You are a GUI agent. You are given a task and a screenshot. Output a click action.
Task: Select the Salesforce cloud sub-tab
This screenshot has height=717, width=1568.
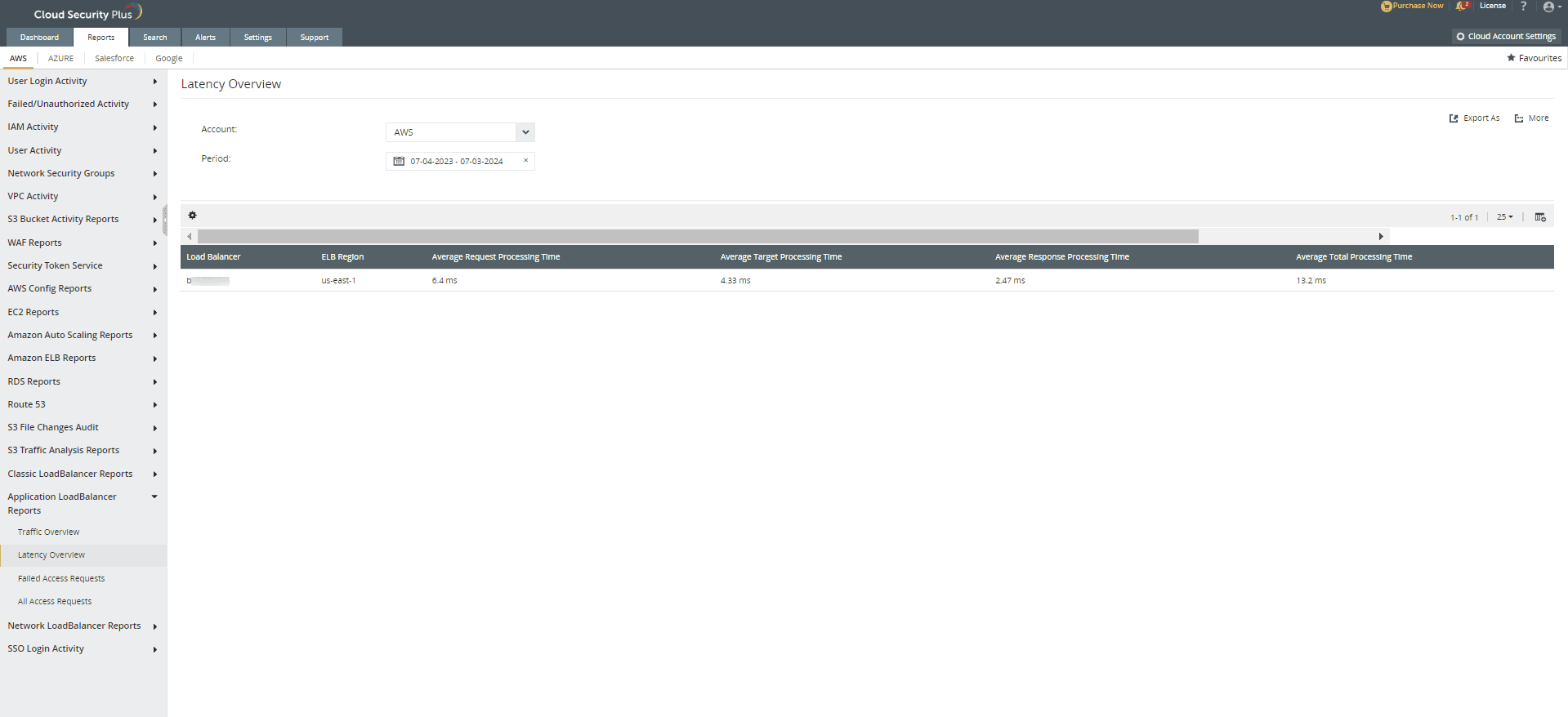click(x=114, y=59)
